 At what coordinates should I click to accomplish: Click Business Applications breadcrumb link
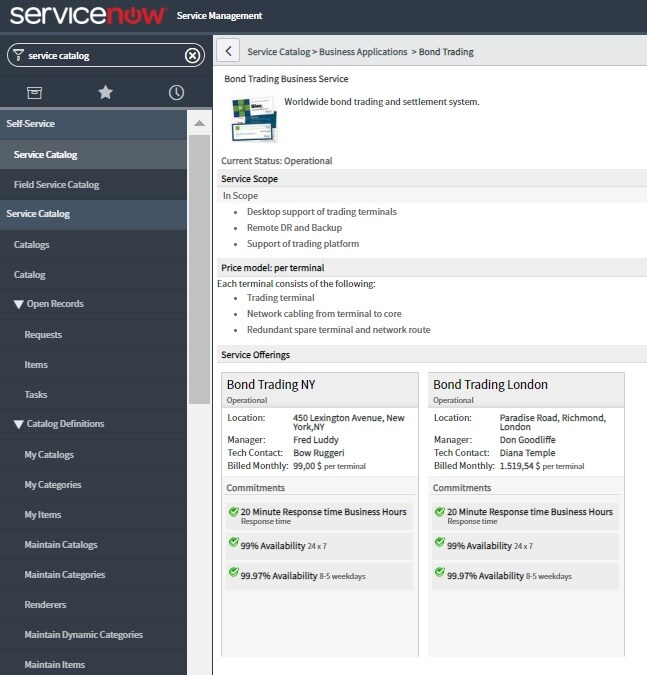point(363,52)
